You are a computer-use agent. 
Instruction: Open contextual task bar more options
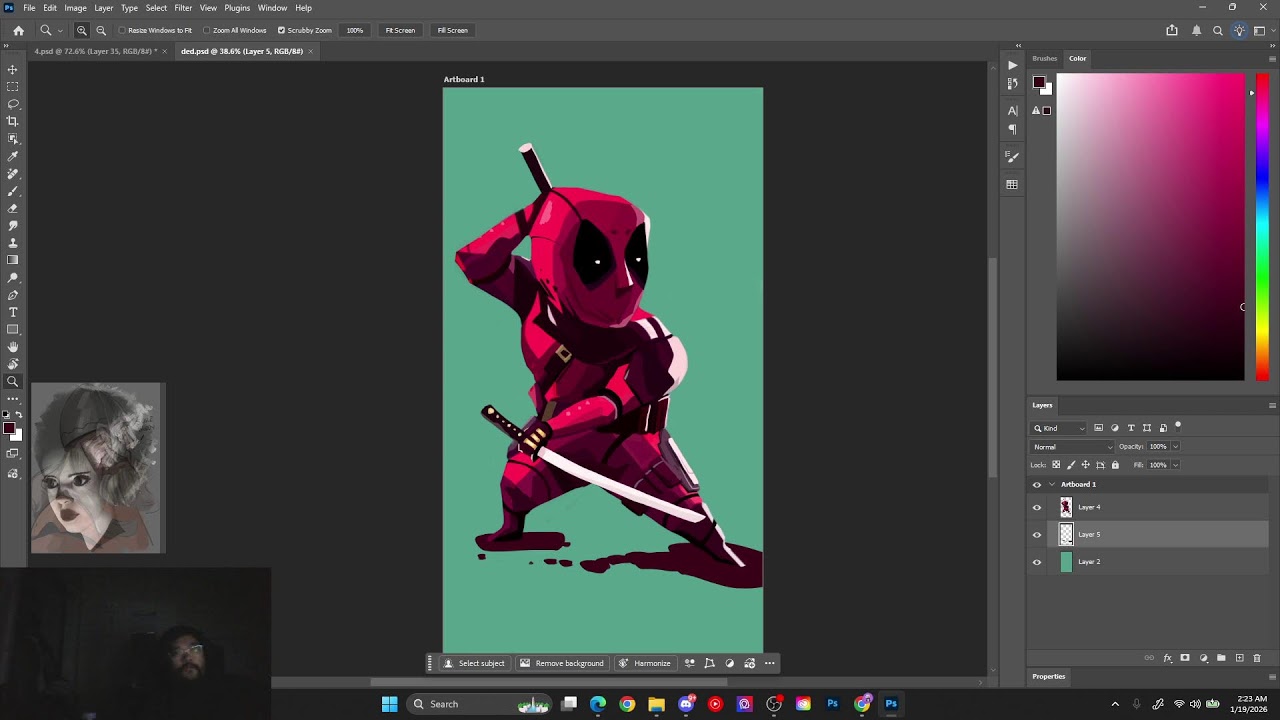click(x=770, y=663)
